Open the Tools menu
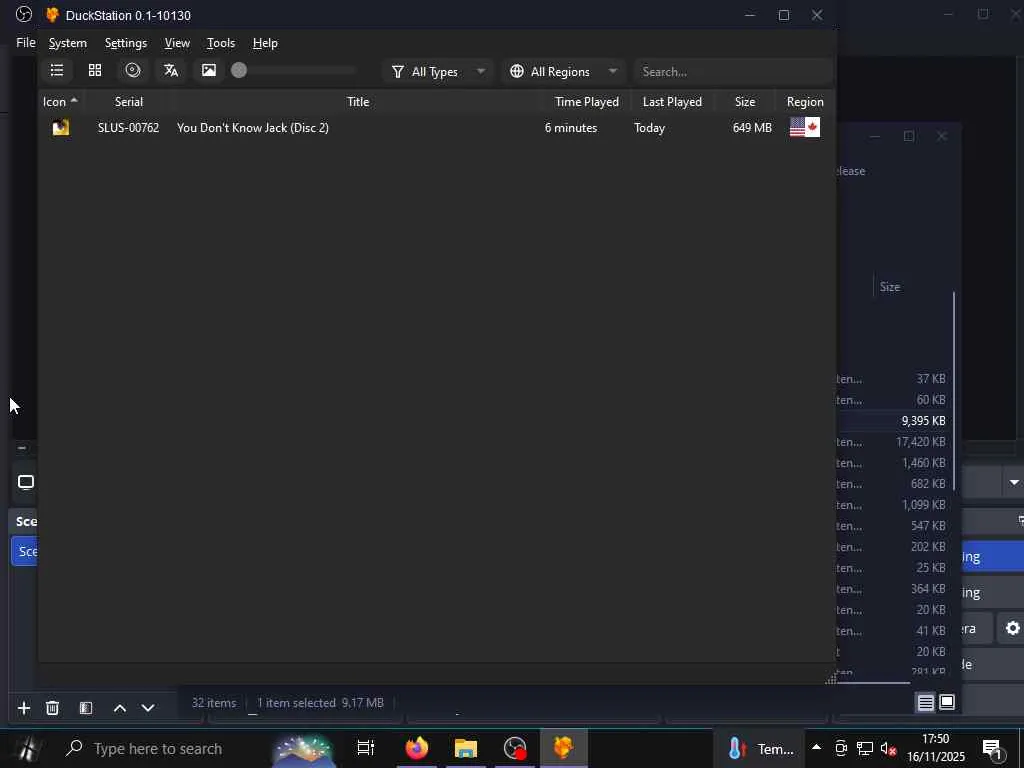The image size is (1024, 768). point(221,43)
